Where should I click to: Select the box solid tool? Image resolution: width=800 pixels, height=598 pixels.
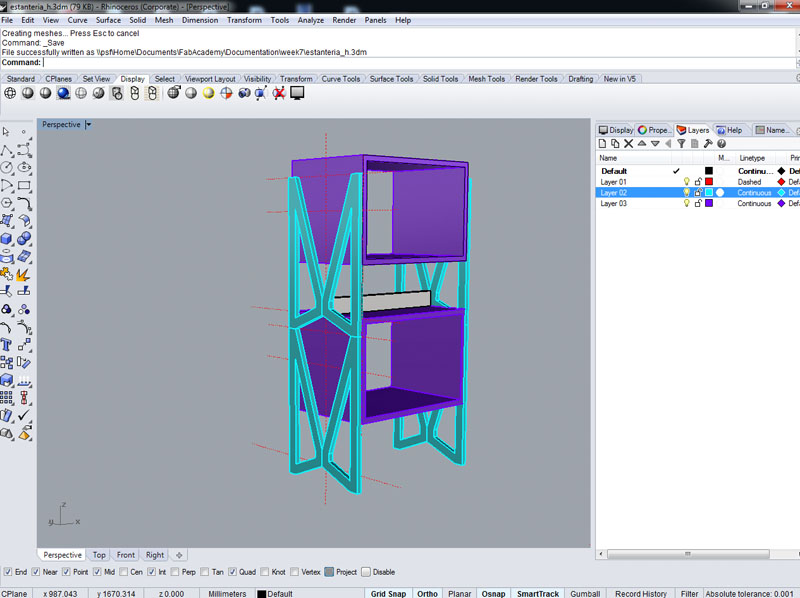click(7, 239)
